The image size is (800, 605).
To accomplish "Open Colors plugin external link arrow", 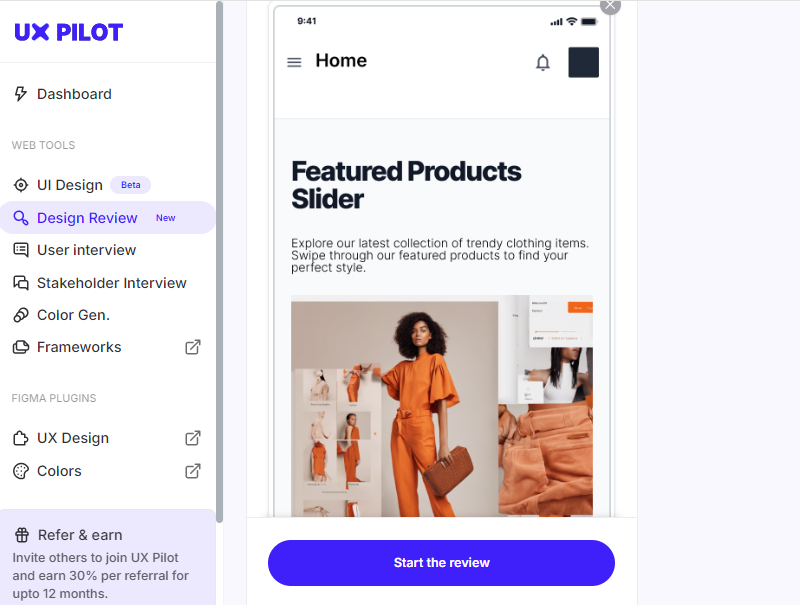I will pyautogui.click(x=192, y=471).
